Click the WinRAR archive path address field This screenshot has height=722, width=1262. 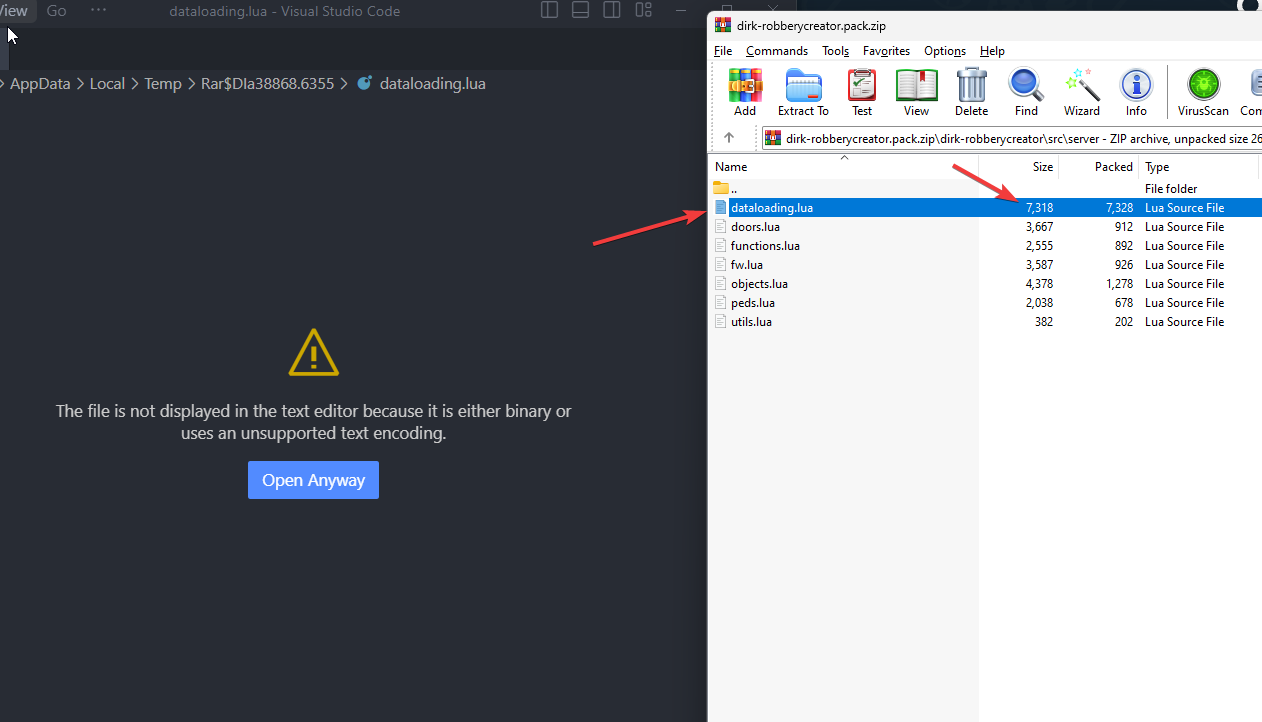(1010, 138)
